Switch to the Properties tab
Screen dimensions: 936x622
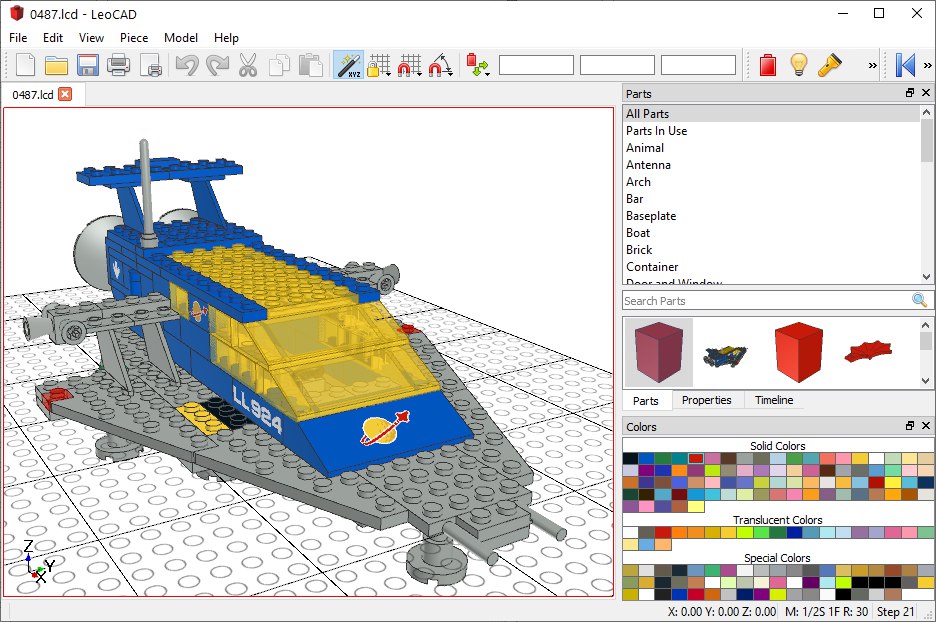coord(707,400)
